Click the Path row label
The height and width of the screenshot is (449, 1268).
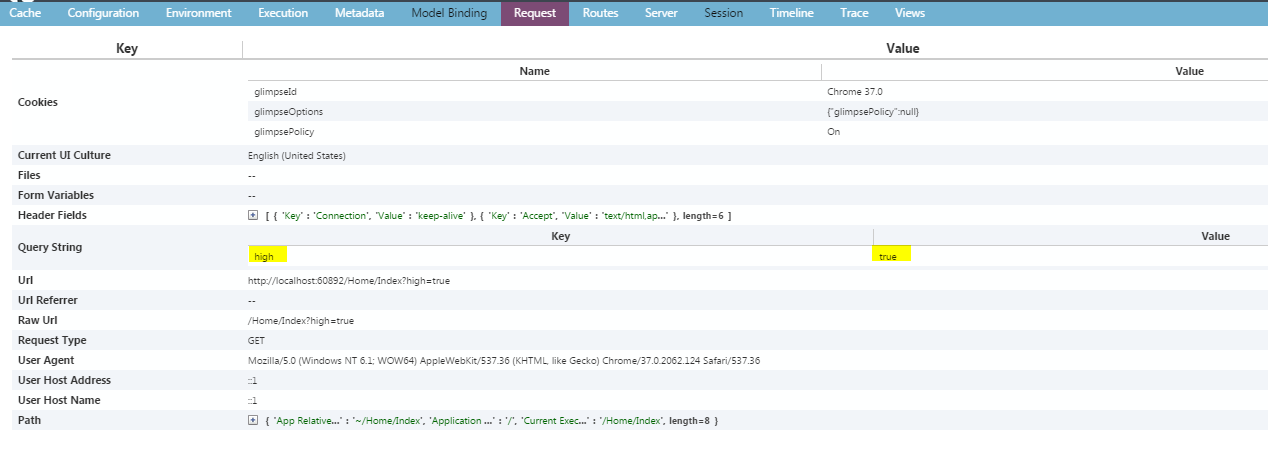(29, 420)
